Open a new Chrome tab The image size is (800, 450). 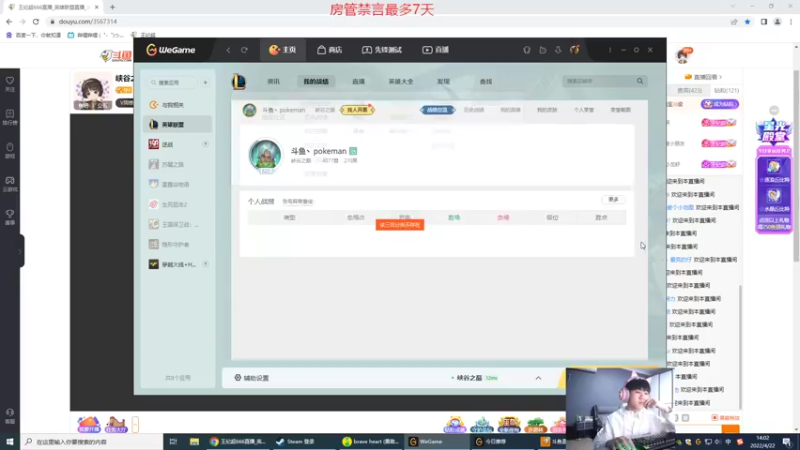click(112, 7)
